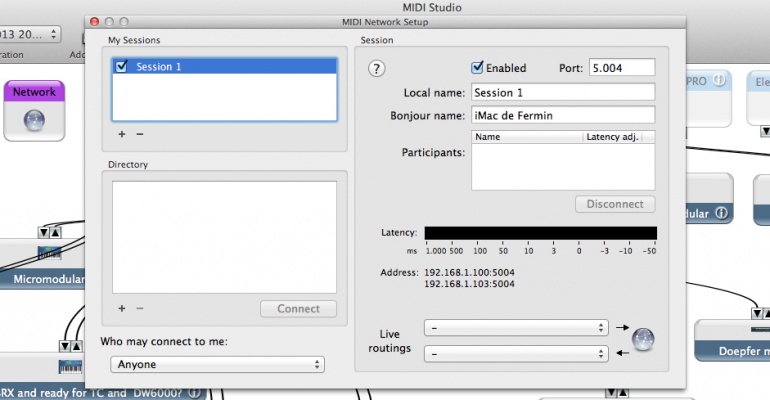Click the Bonjour name field

(563, 115)
